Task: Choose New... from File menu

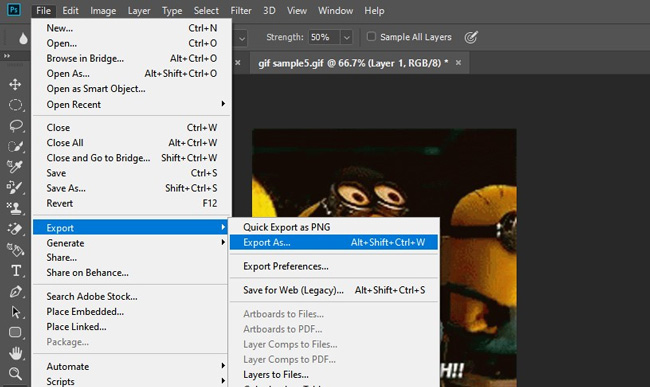Action: (131, 28)
